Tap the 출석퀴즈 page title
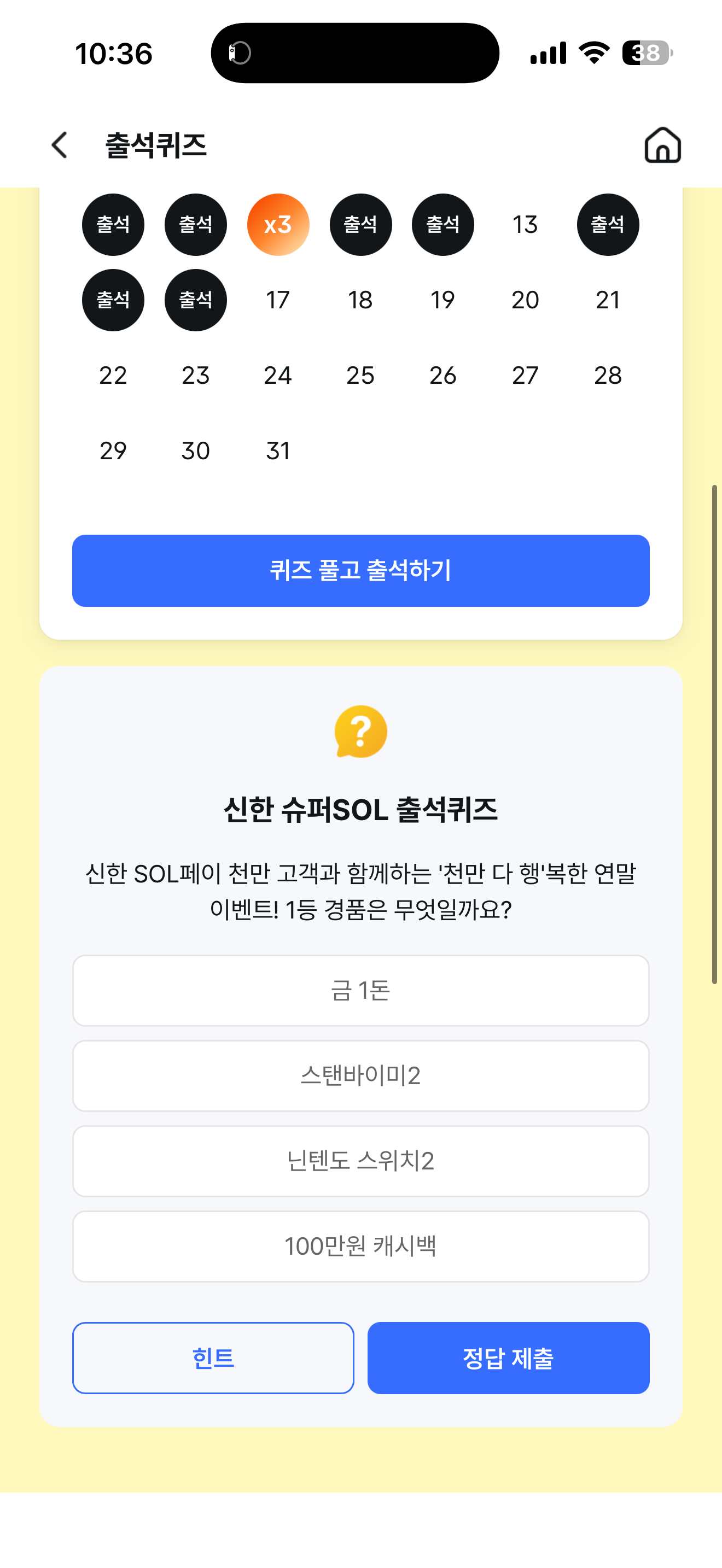 [x=156, y=145]
